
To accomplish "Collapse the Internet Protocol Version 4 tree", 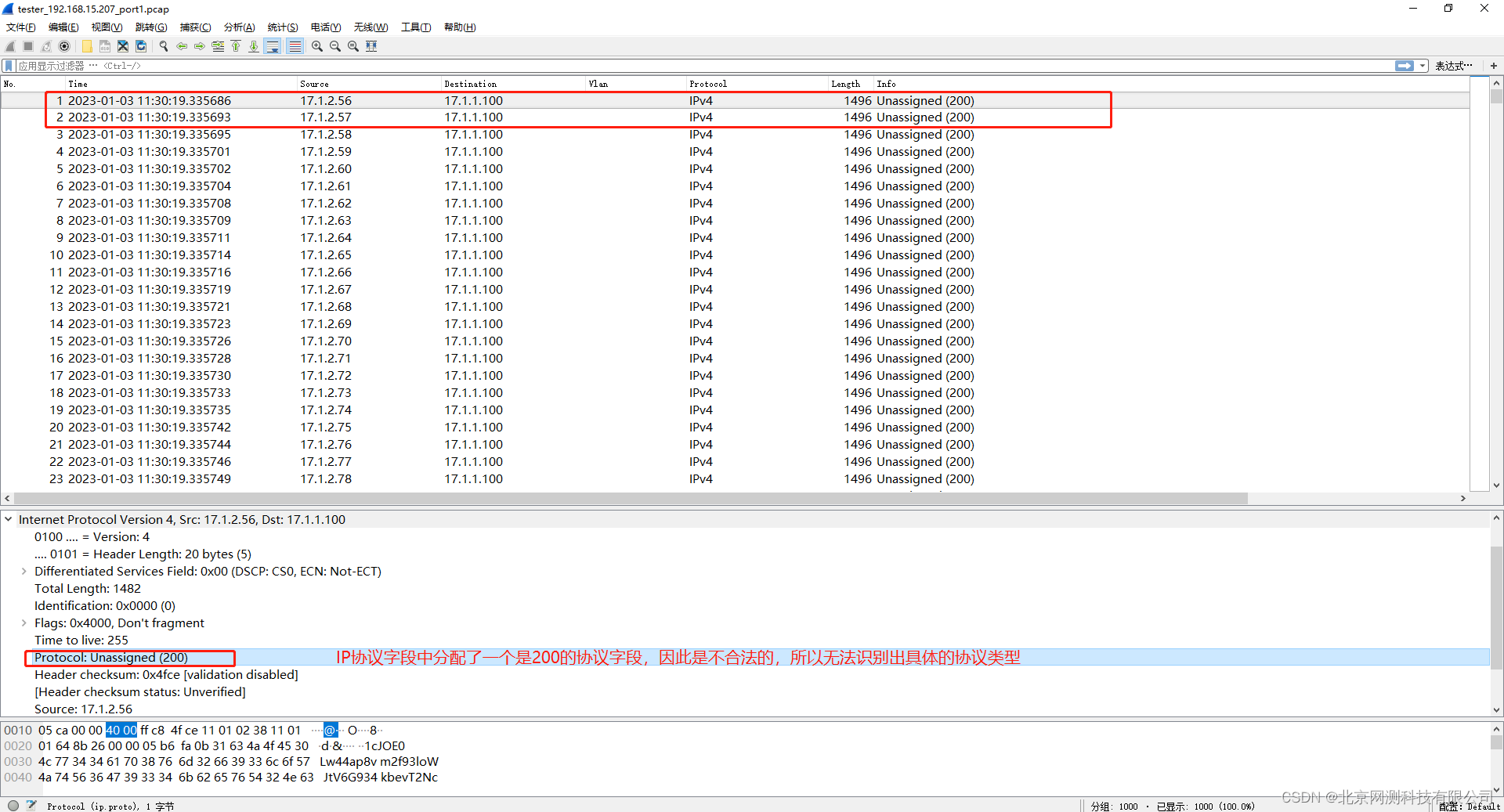I will [9, 519].
